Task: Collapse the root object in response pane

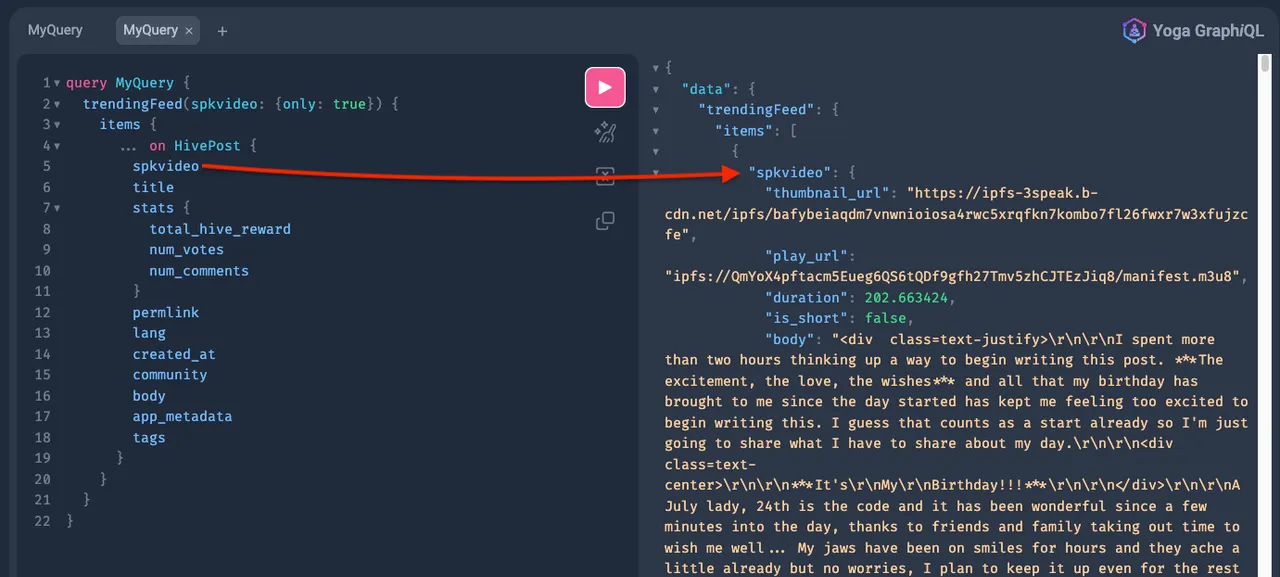Action: [x=655, y=68]
